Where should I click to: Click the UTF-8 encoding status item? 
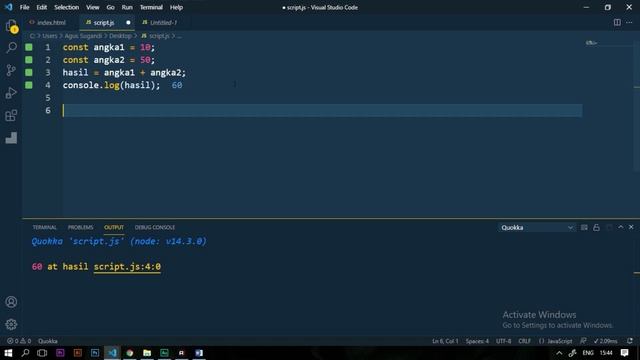coord(503,341)
